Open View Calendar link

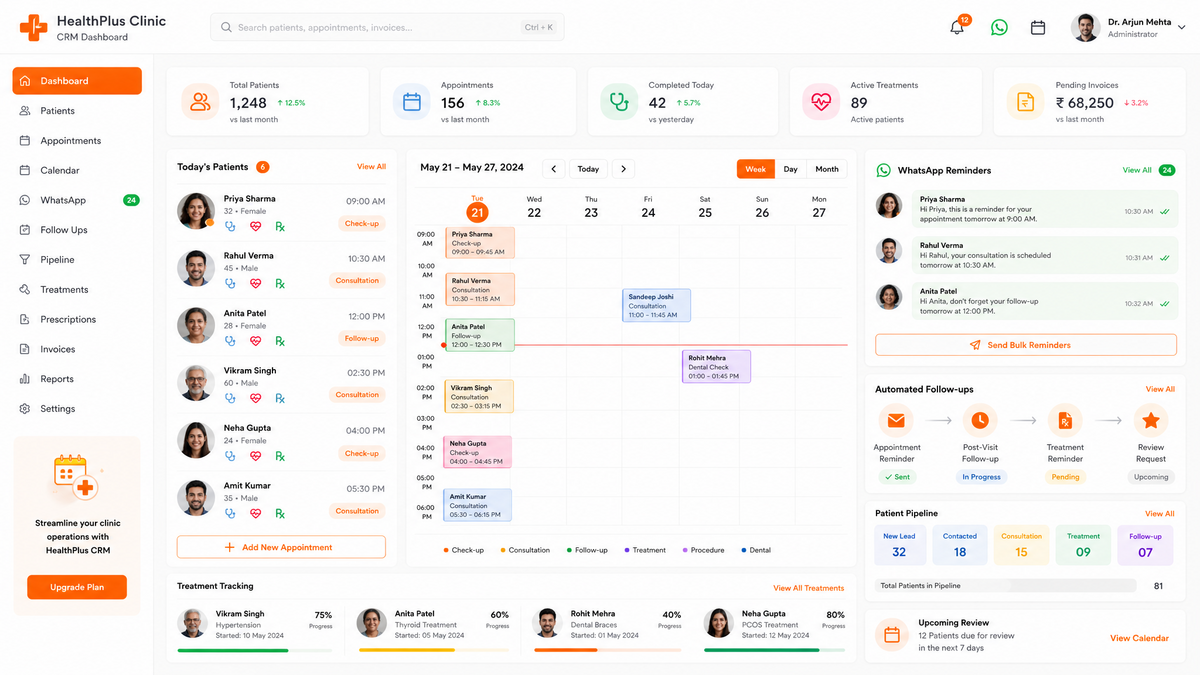1139,638
